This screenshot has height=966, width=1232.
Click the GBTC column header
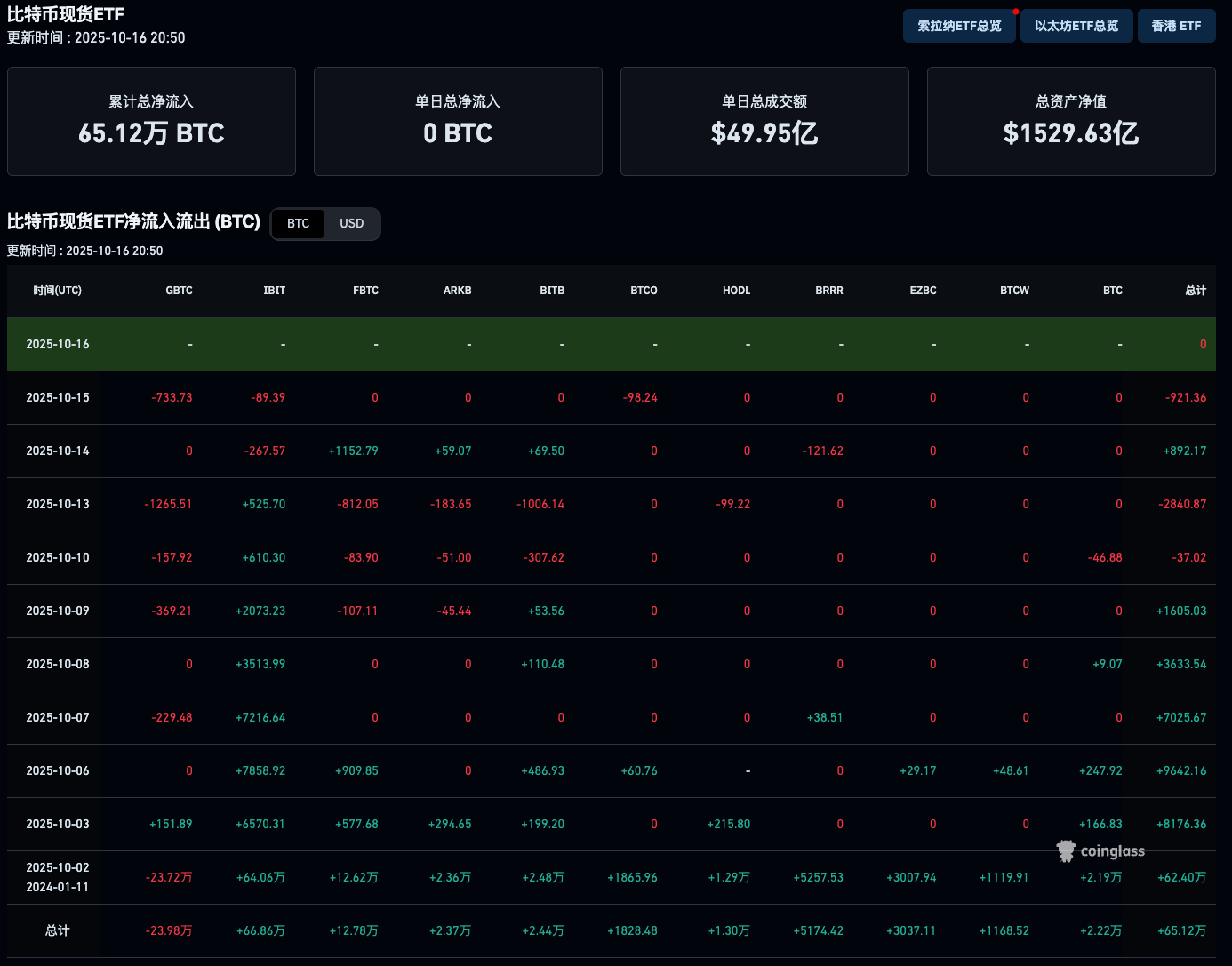[x=179, y=291]
